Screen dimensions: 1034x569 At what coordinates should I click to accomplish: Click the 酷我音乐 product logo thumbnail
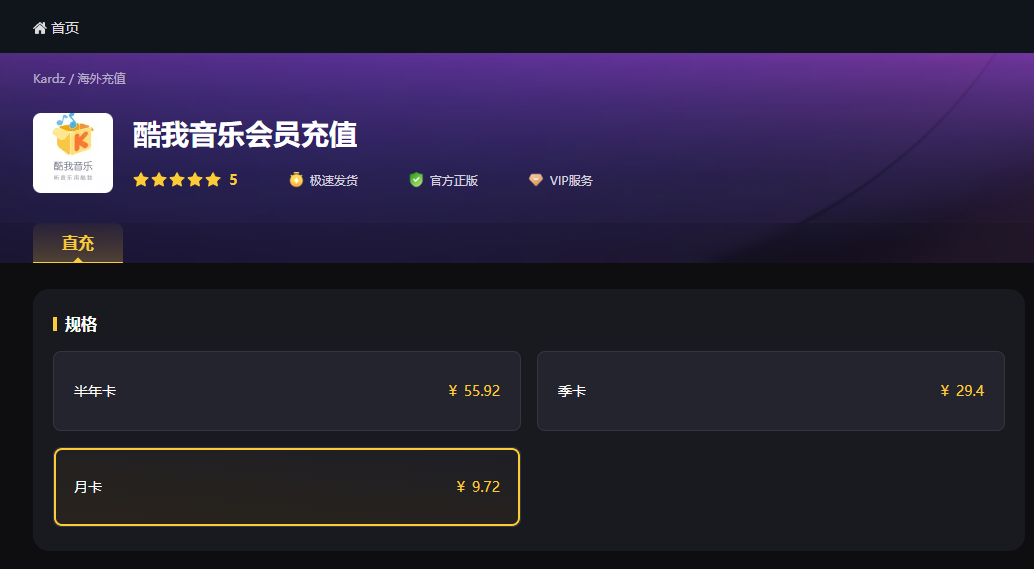click(73, 153)
